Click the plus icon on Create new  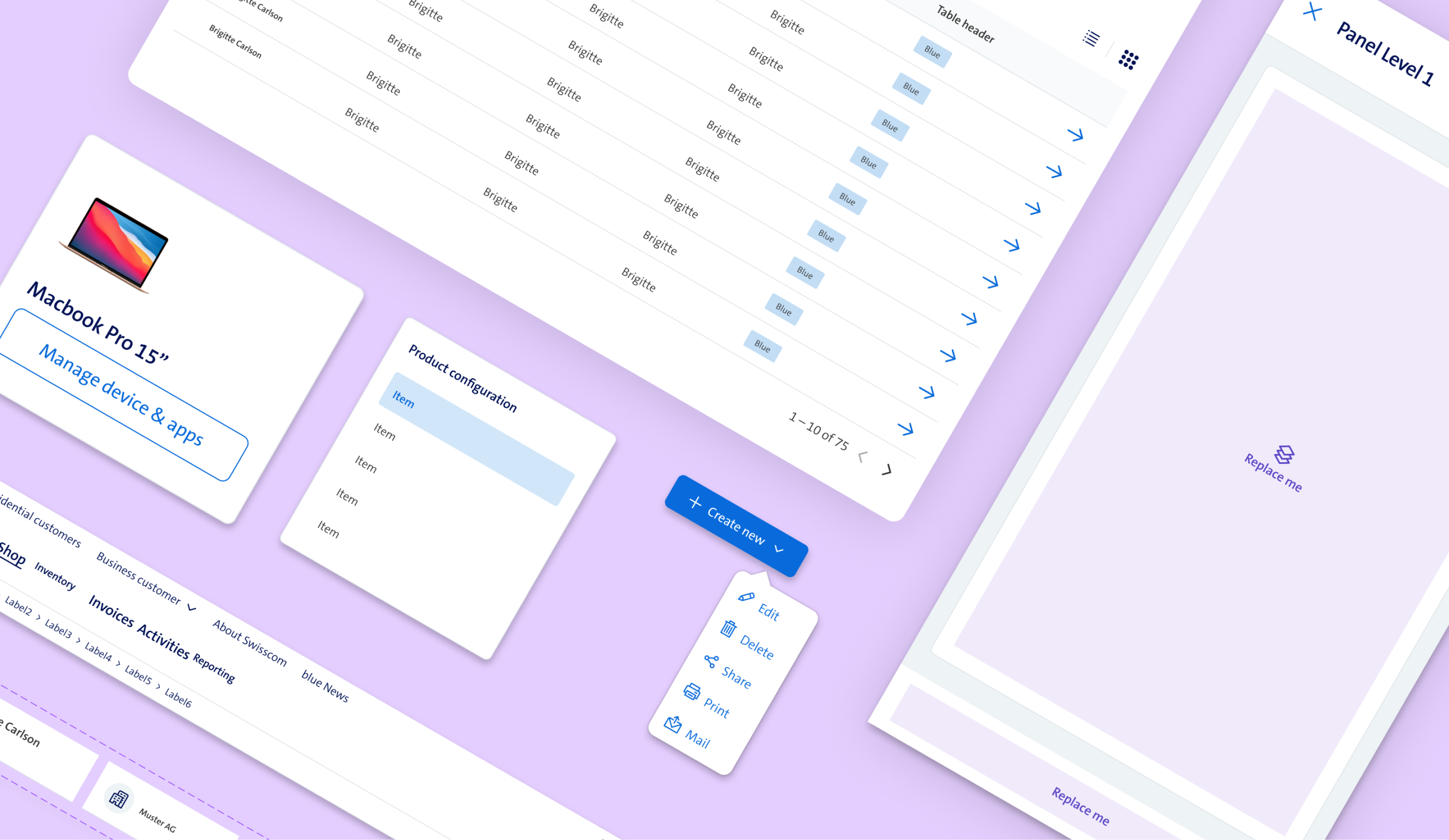[x=695, y=502]
